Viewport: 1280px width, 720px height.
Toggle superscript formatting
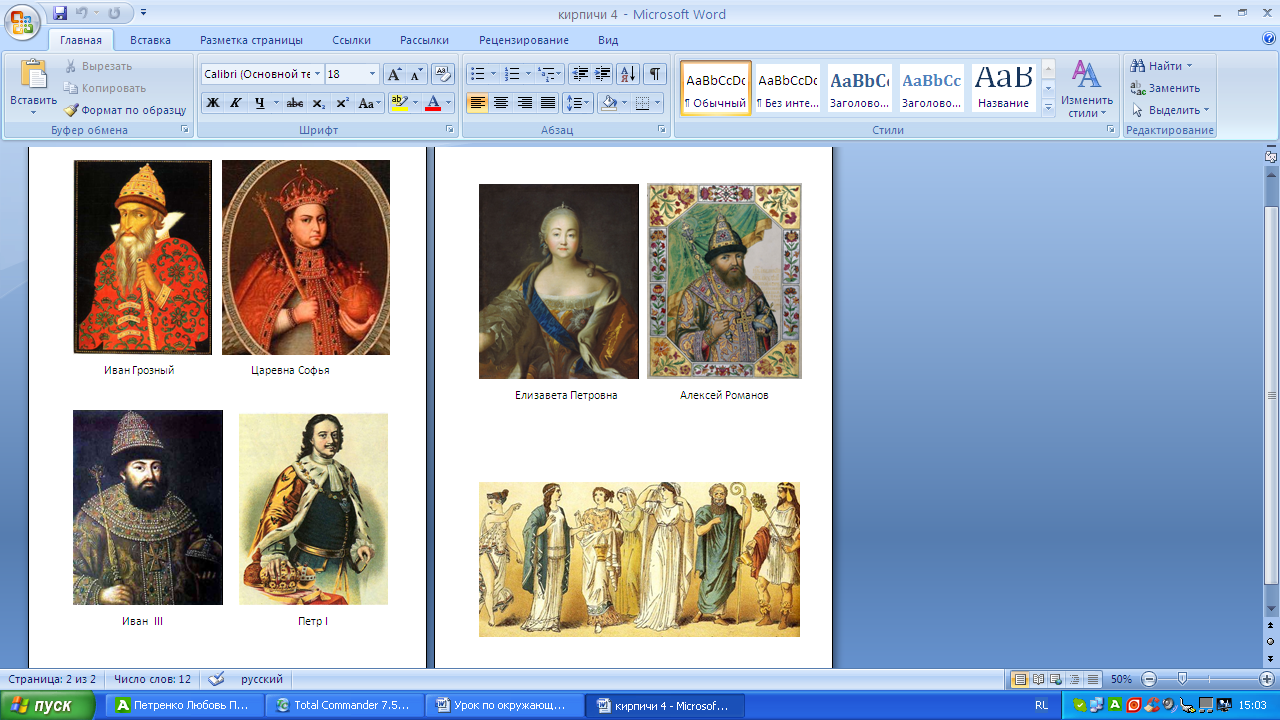[342, 103]
